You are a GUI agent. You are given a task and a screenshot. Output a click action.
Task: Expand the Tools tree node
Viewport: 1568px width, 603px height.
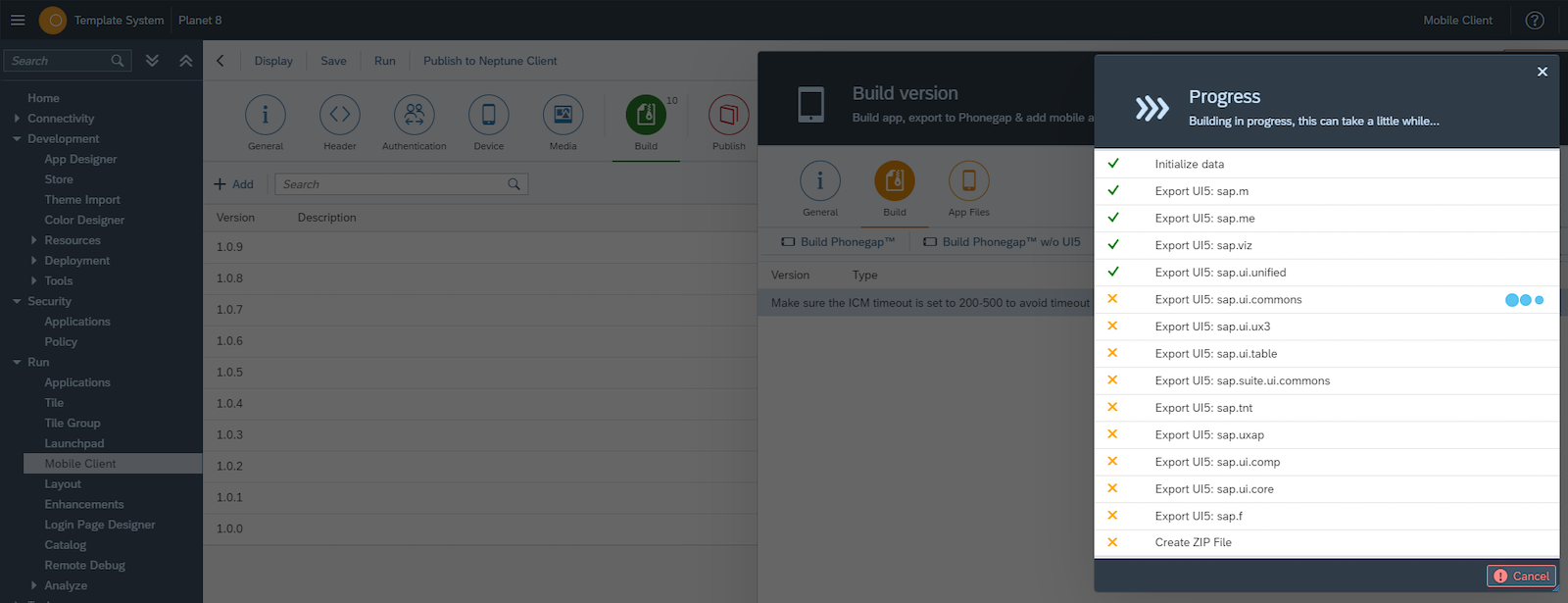click(33, 280)
